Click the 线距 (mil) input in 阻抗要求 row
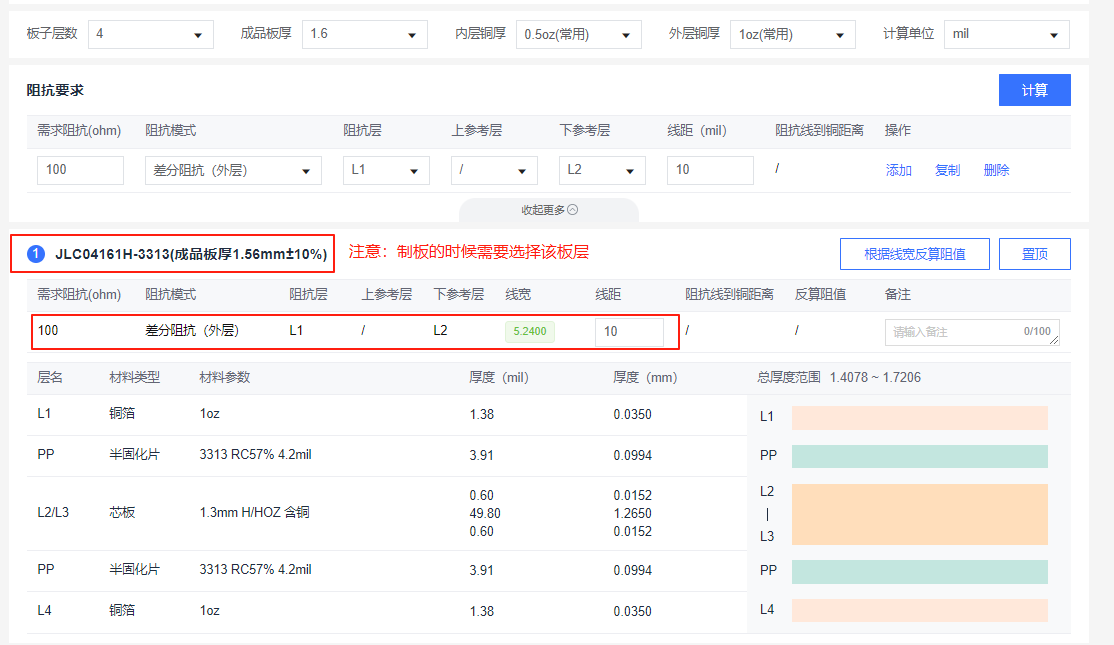This screenshot has height=645, width=1114. point(710,170)
